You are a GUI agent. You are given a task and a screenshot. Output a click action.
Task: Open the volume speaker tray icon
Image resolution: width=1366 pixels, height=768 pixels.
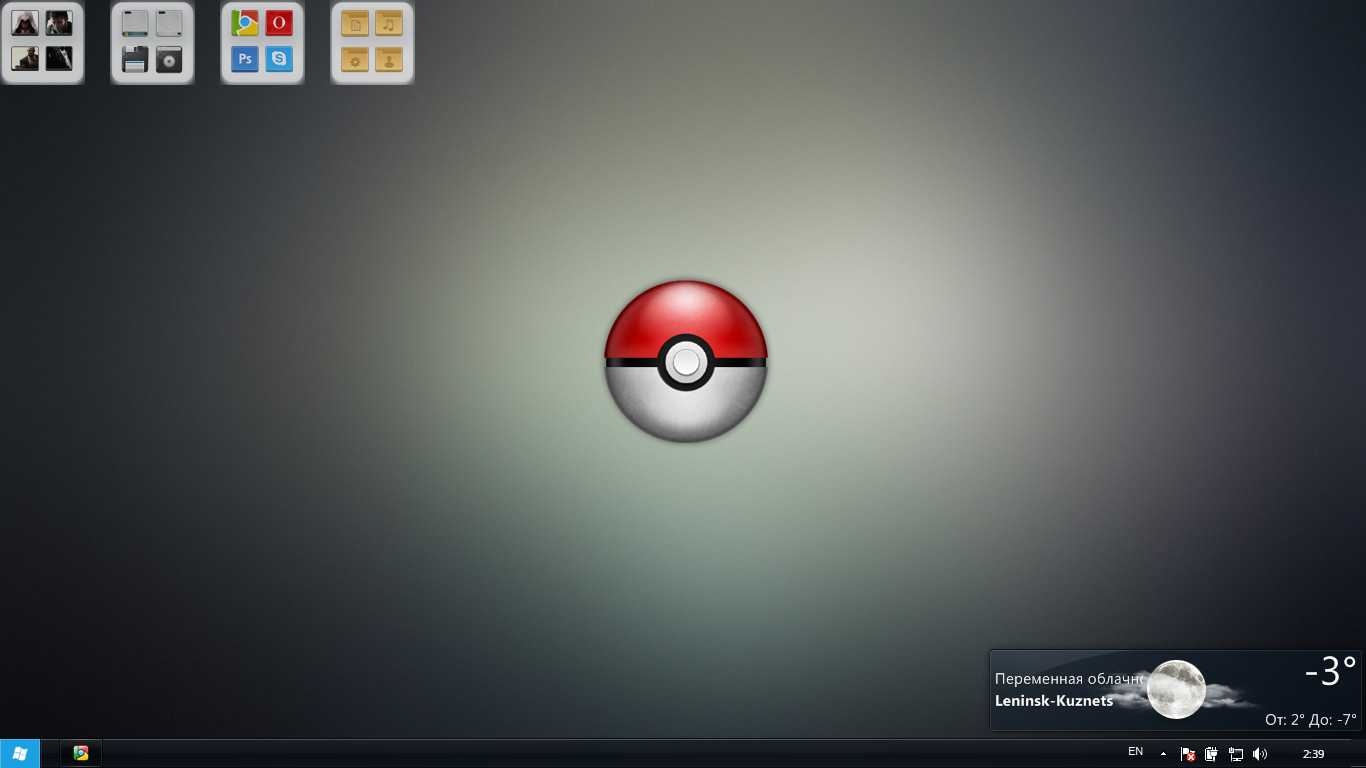pyautogui.click(x=1260, y=754)
